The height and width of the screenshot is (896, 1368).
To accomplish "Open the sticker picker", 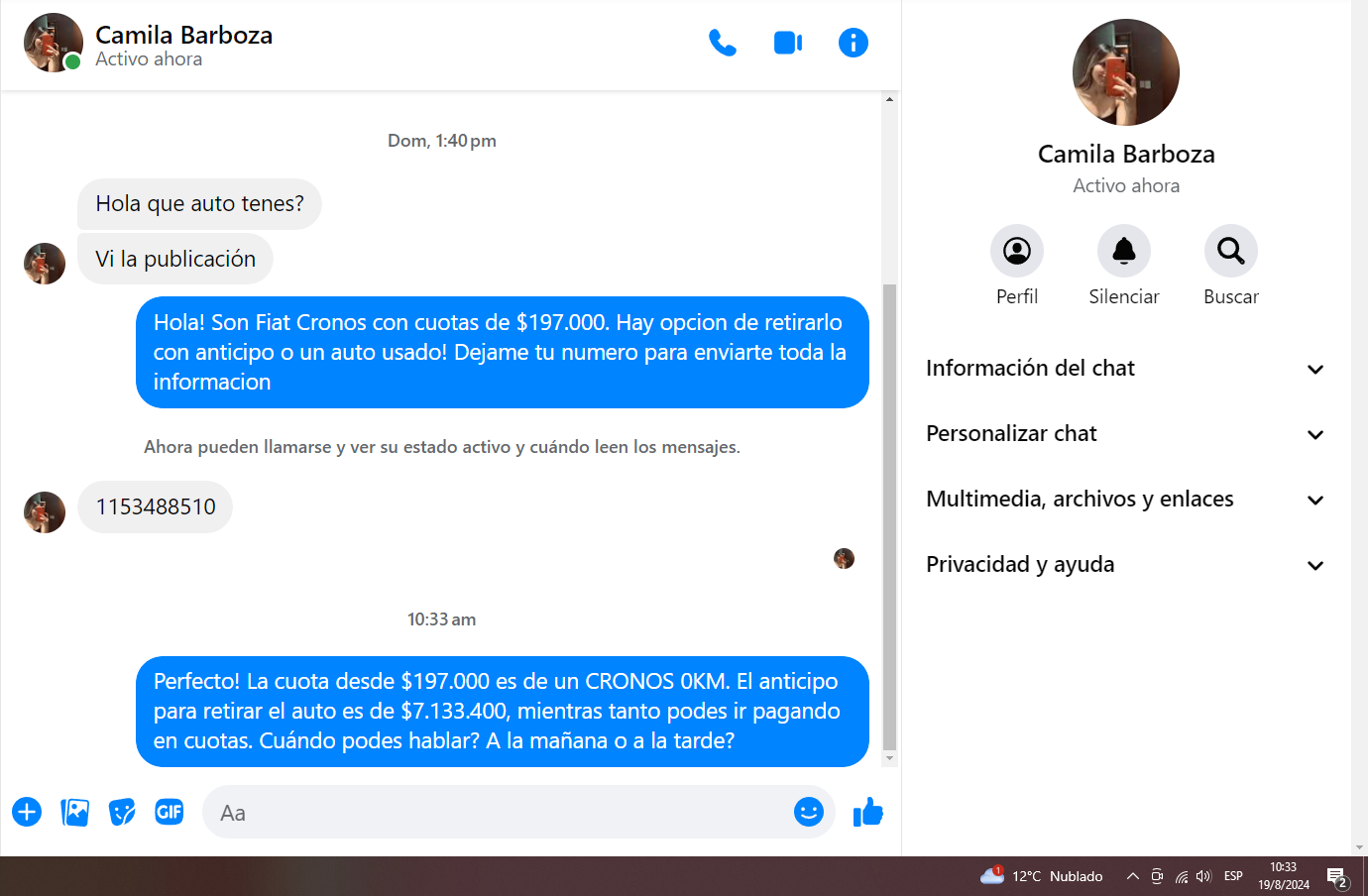I will click(x=122, y=813).
